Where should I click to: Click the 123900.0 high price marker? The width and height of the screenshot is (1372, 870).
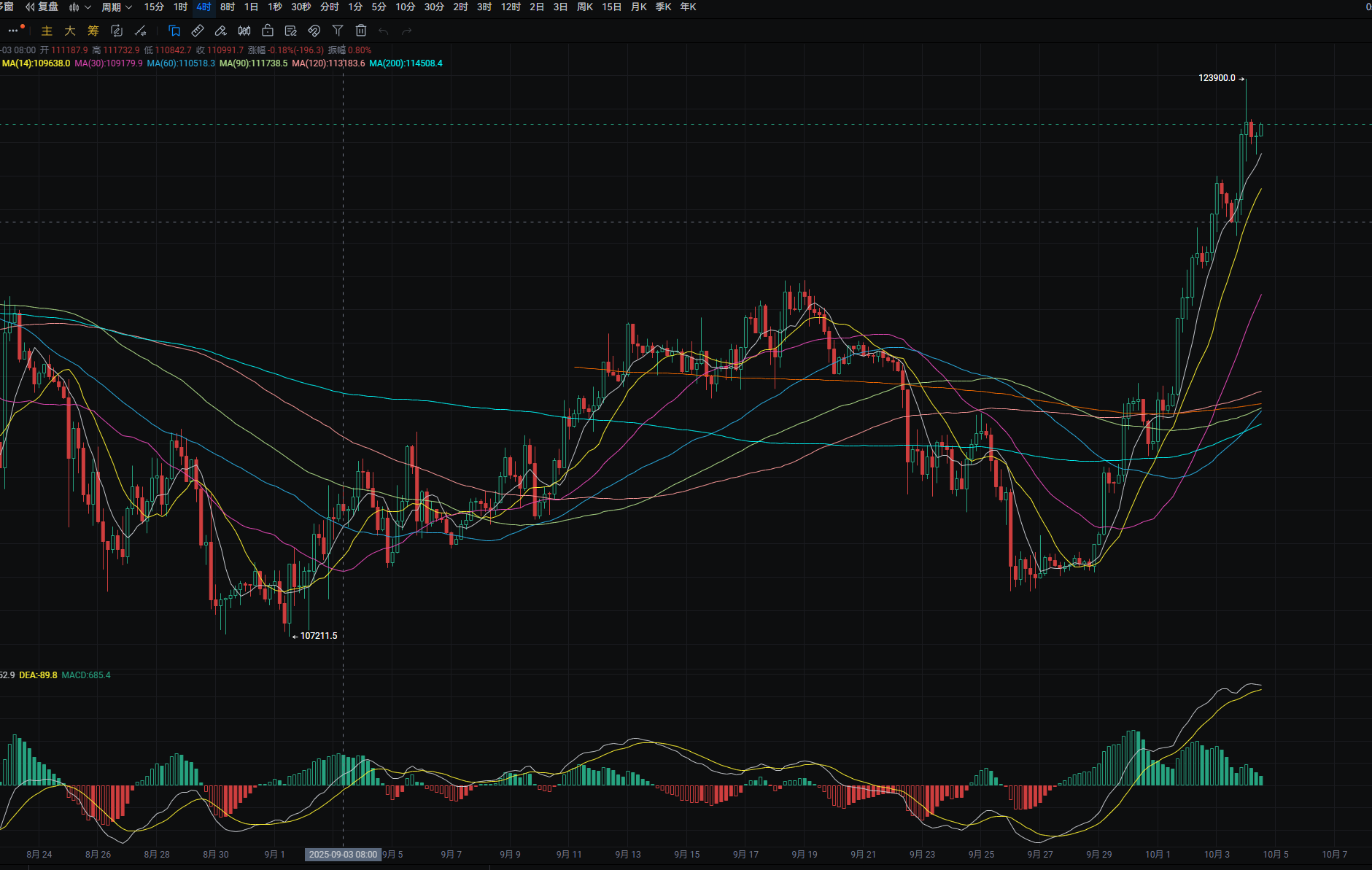coord(1217,78)
